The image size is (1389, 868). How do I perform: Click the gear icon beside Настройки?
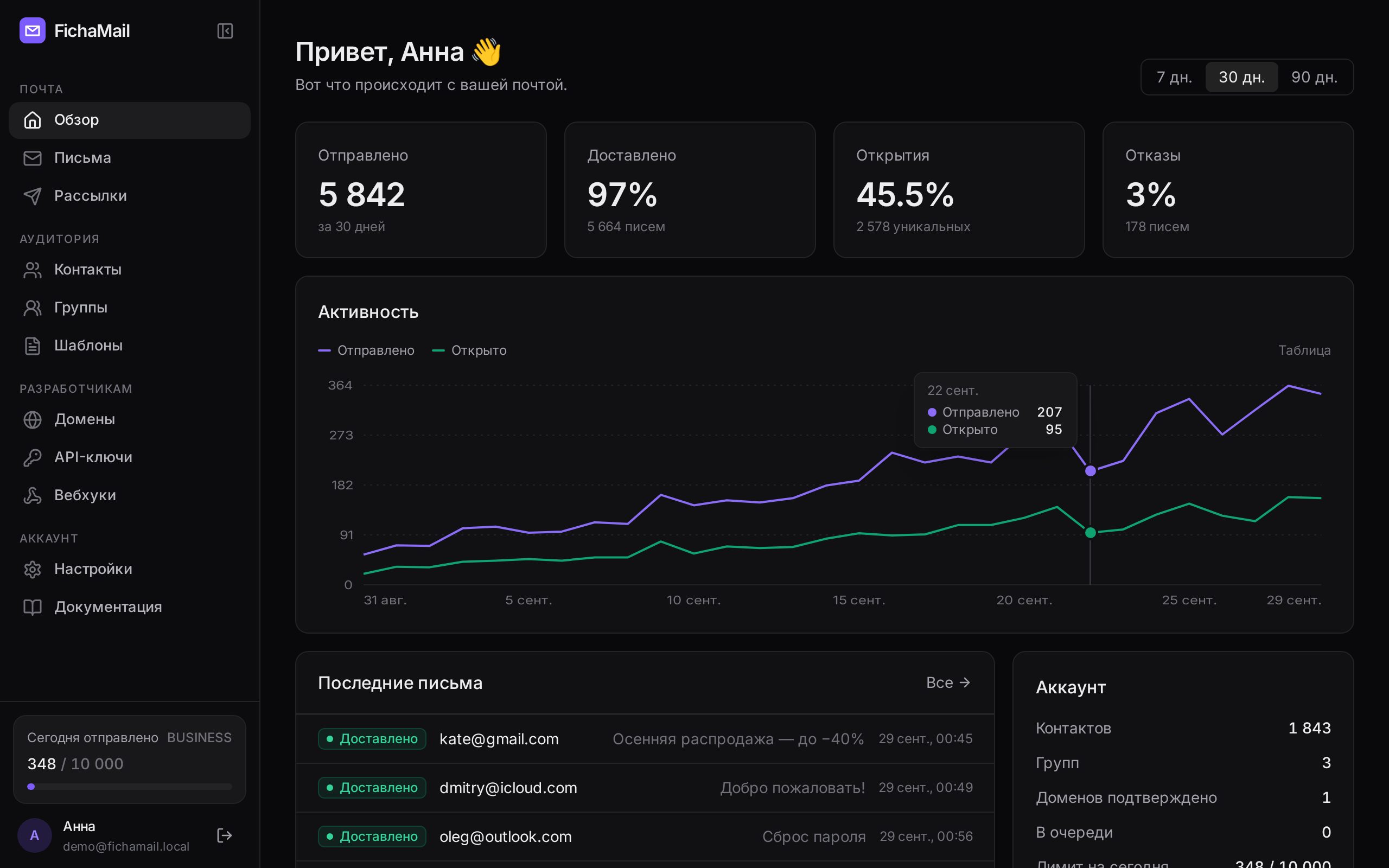32,570
